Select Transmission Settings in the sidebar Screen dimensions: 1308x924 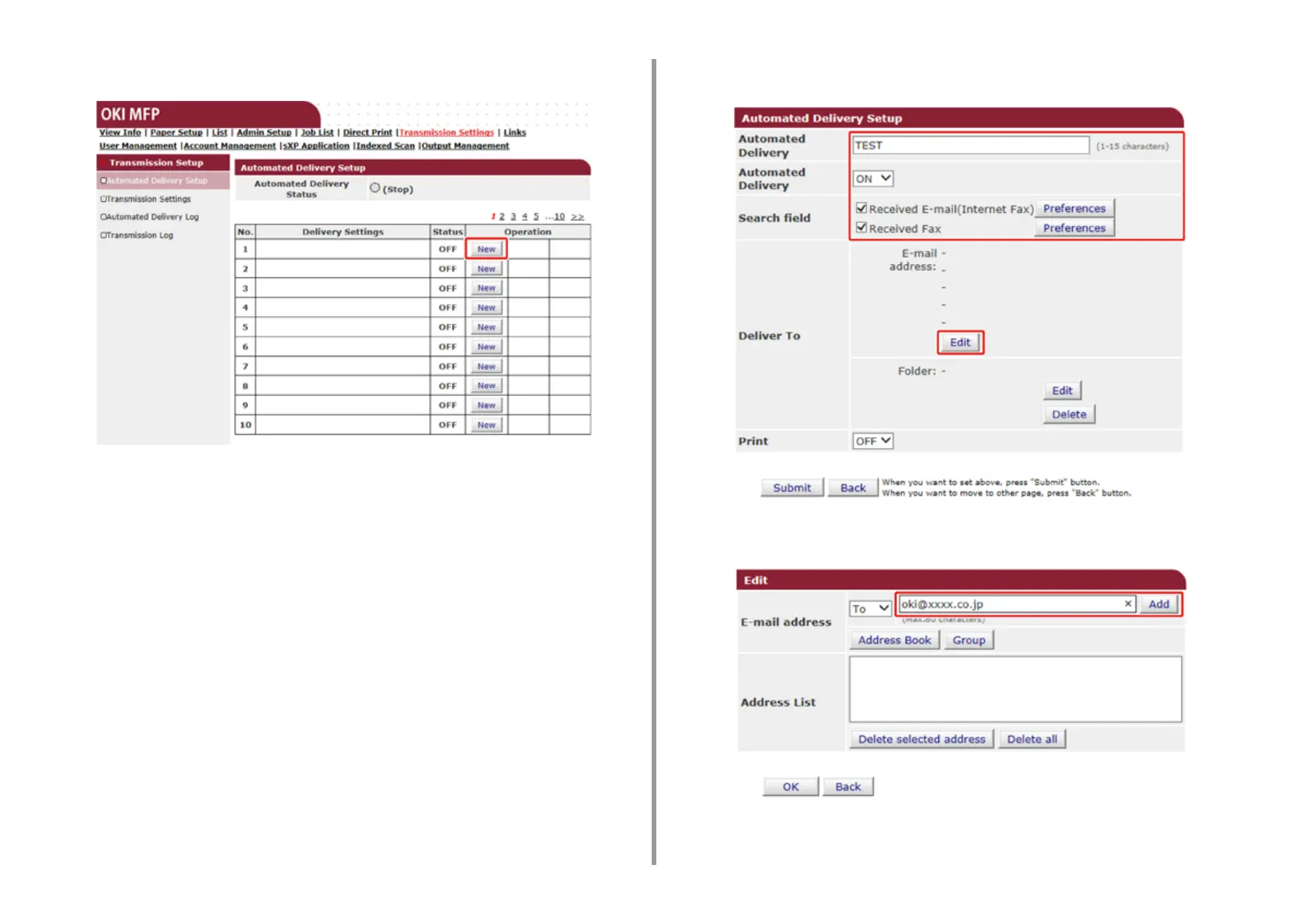pyautogui.click(x=148, y=200)
